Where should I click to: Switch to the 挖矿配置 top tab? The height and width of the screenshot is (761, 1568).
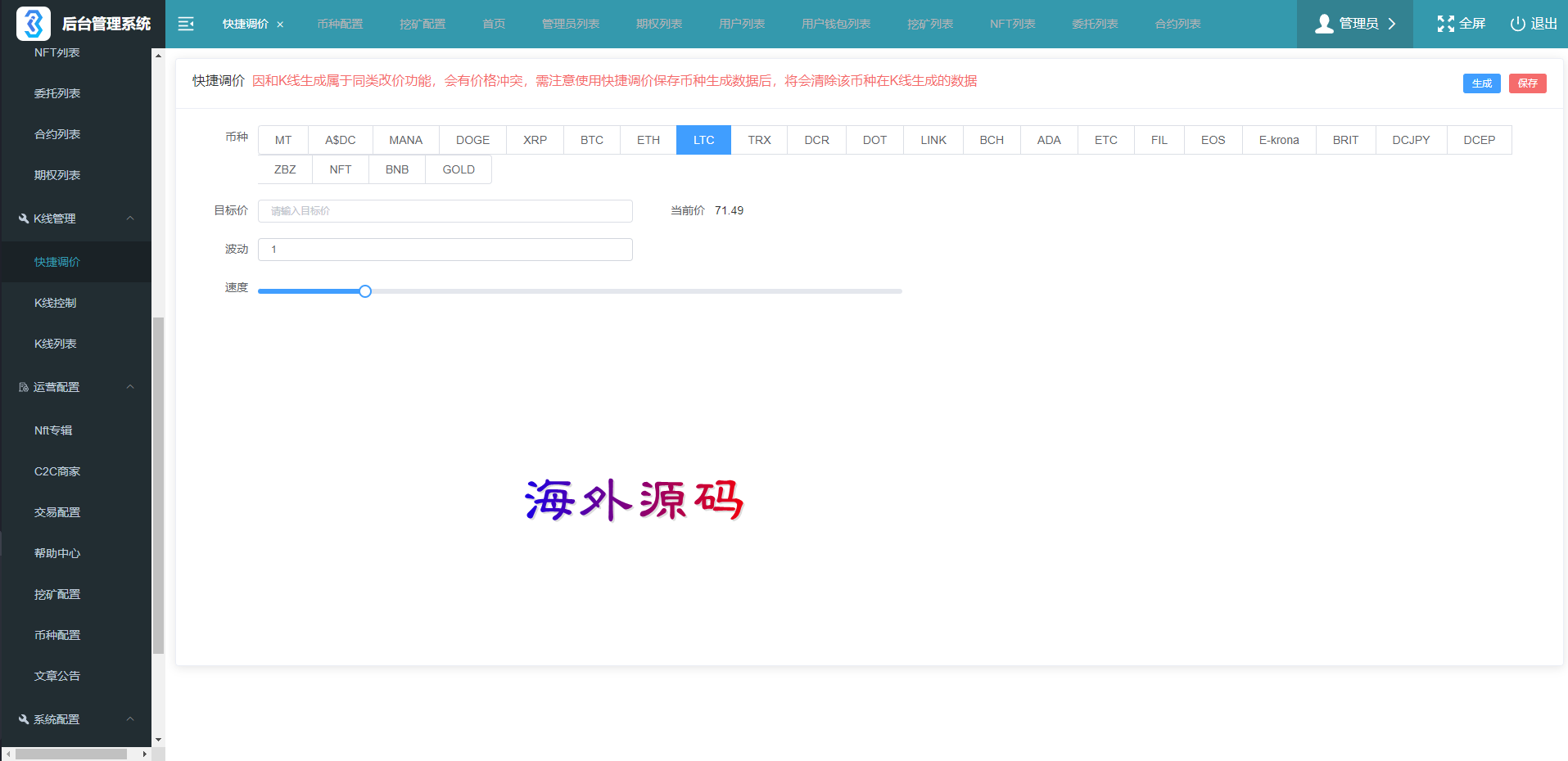click(x=423, y=24)
